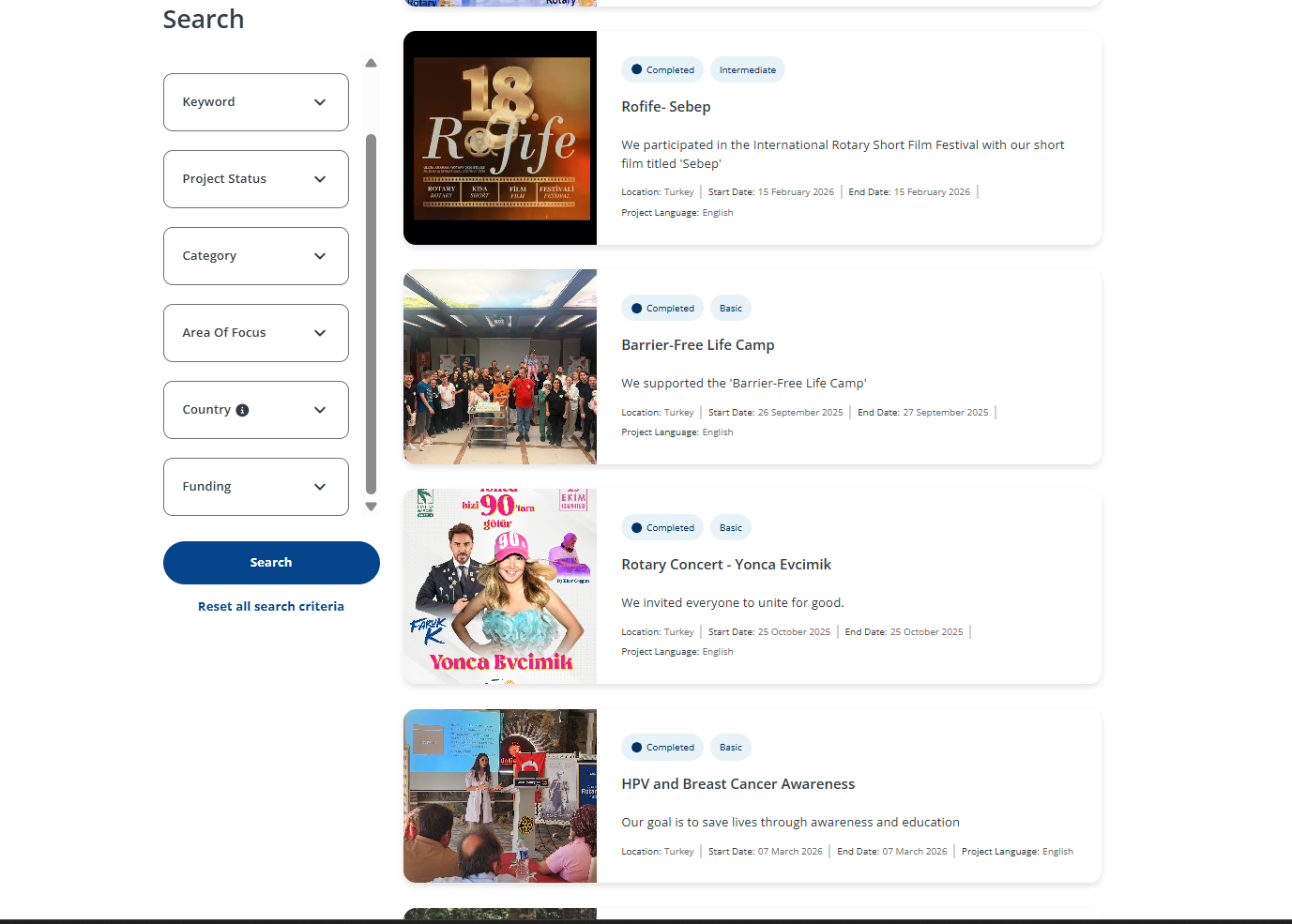Open Rotary Concert - Yonca Evcimik project
The height and width of the screenshot is (924, 1292).
(725, 565)
